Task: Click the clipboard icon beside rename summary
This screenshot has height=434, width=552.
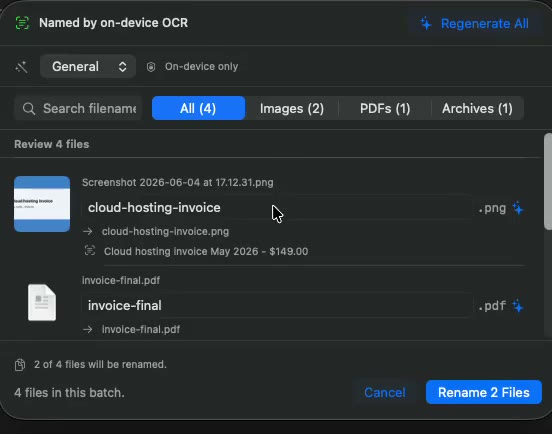Action: (20, 365)
